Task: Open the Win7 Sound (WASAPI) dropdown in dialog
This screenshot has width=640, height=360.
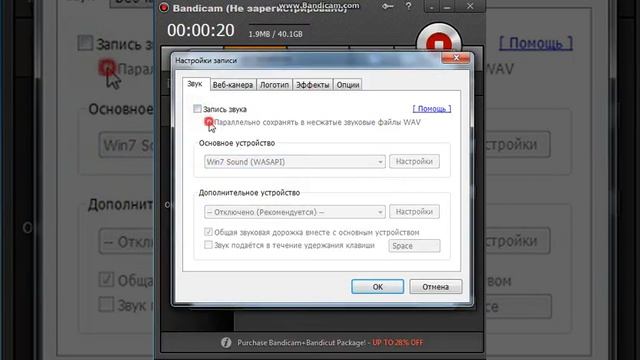Action: pyautogui.click(x=295, y=162)
